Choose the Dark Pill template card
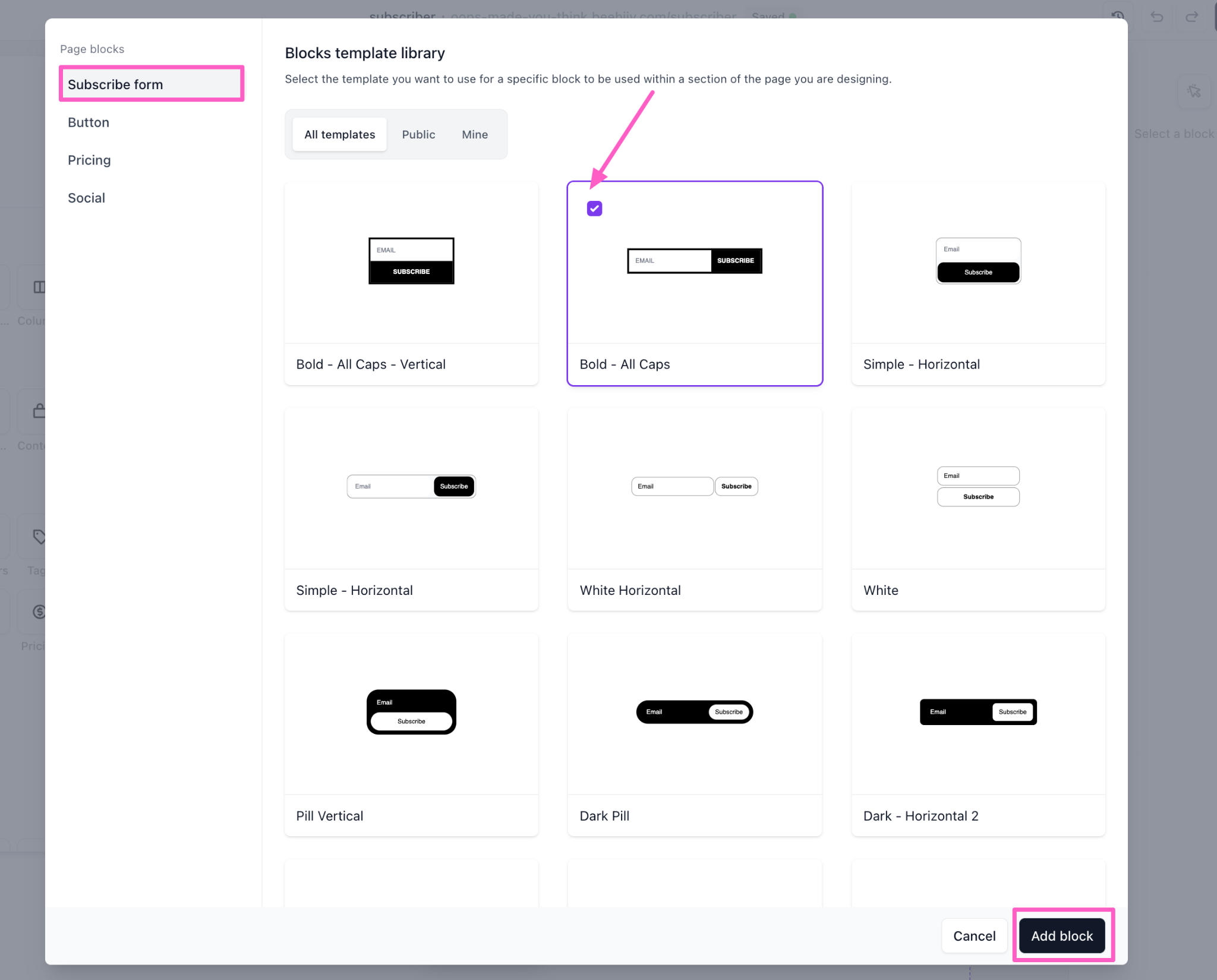 coord(695,735)
